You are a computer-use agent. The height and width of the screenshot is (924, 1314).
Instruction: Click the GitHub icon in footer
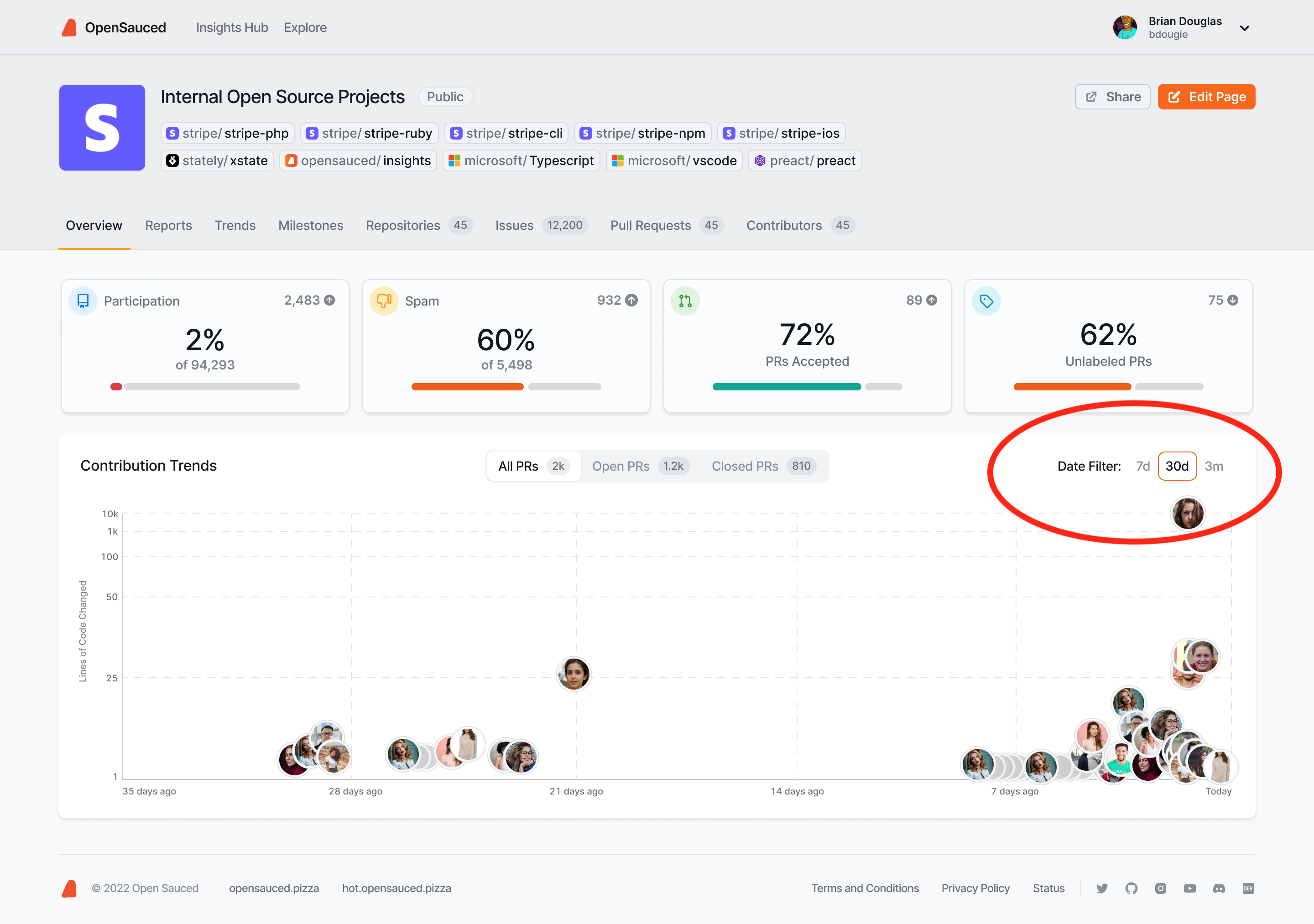coord(1131,888)
